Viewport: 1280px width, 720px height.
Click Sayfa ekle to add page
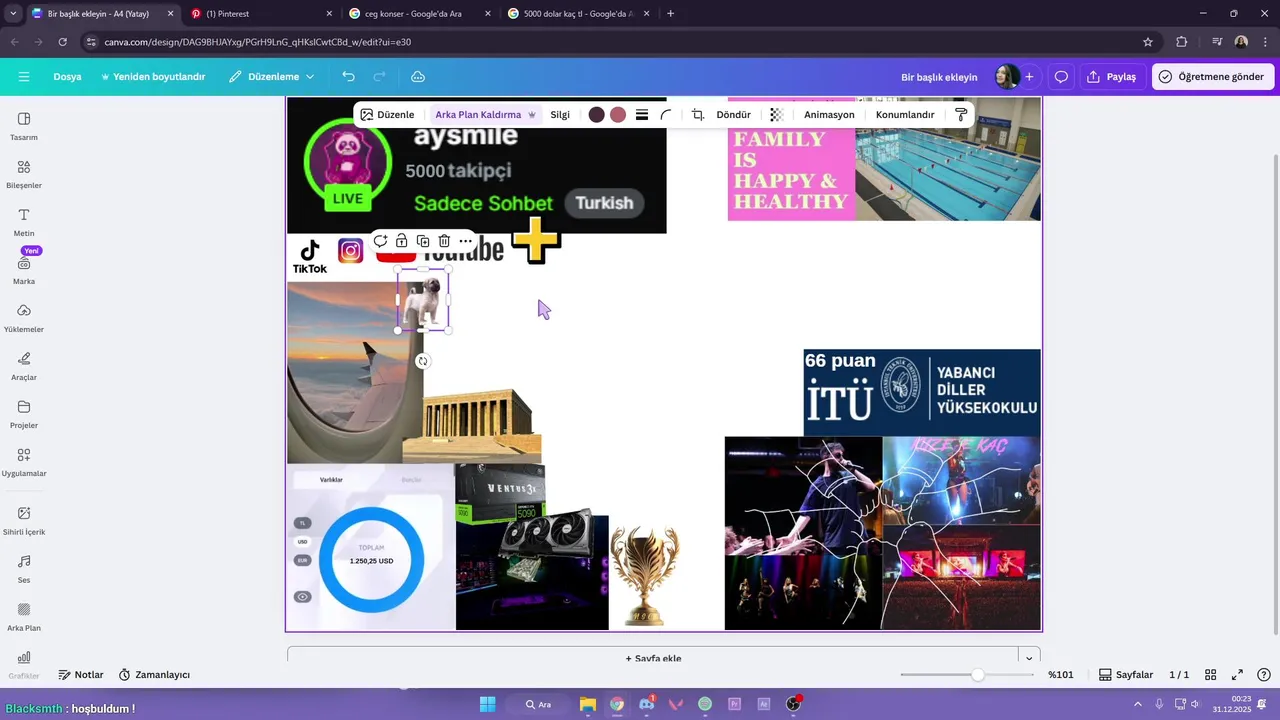point(653,658)
